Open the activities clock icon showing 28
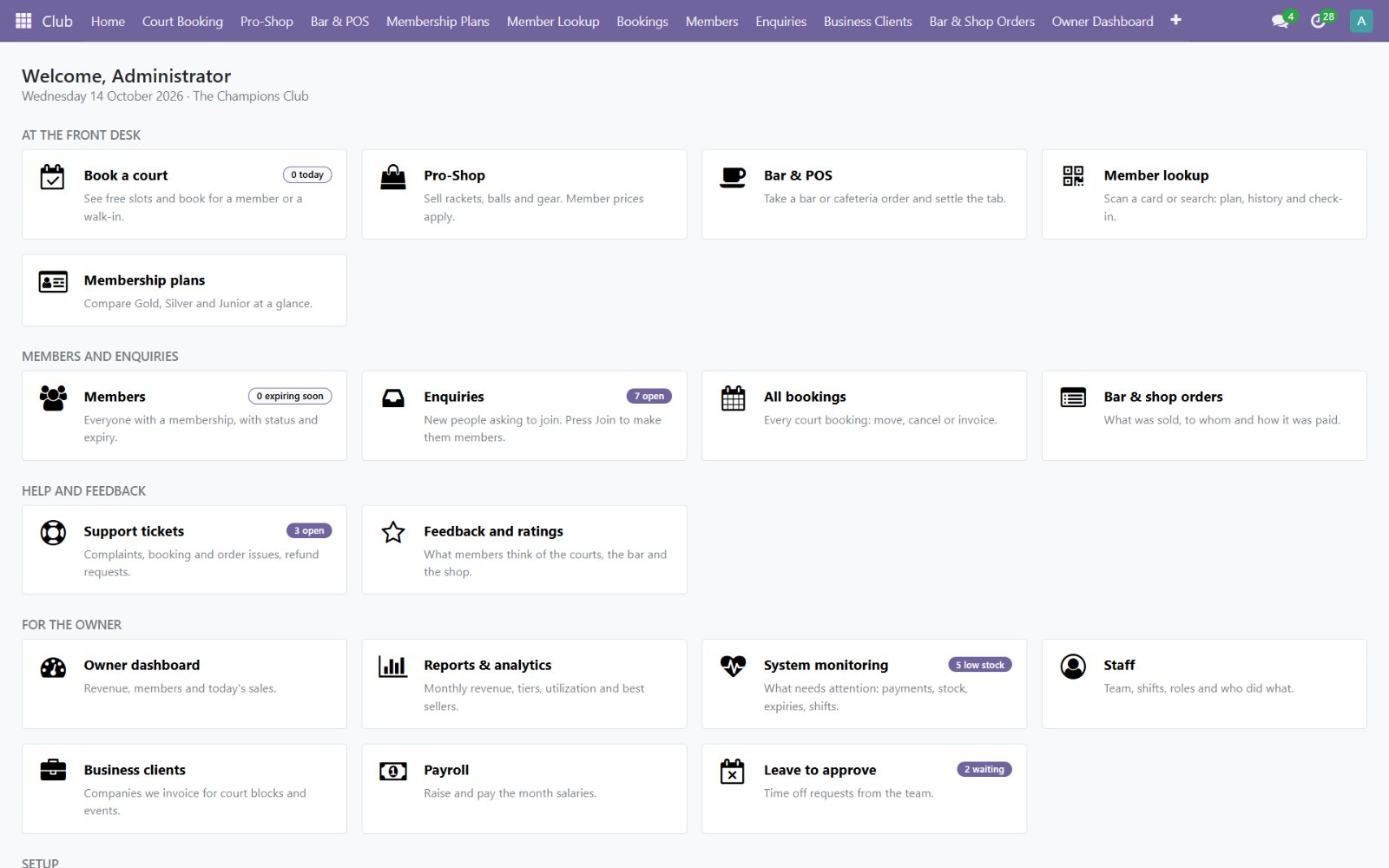Screen dimensions: 1389x868 tap(1320, 21)
